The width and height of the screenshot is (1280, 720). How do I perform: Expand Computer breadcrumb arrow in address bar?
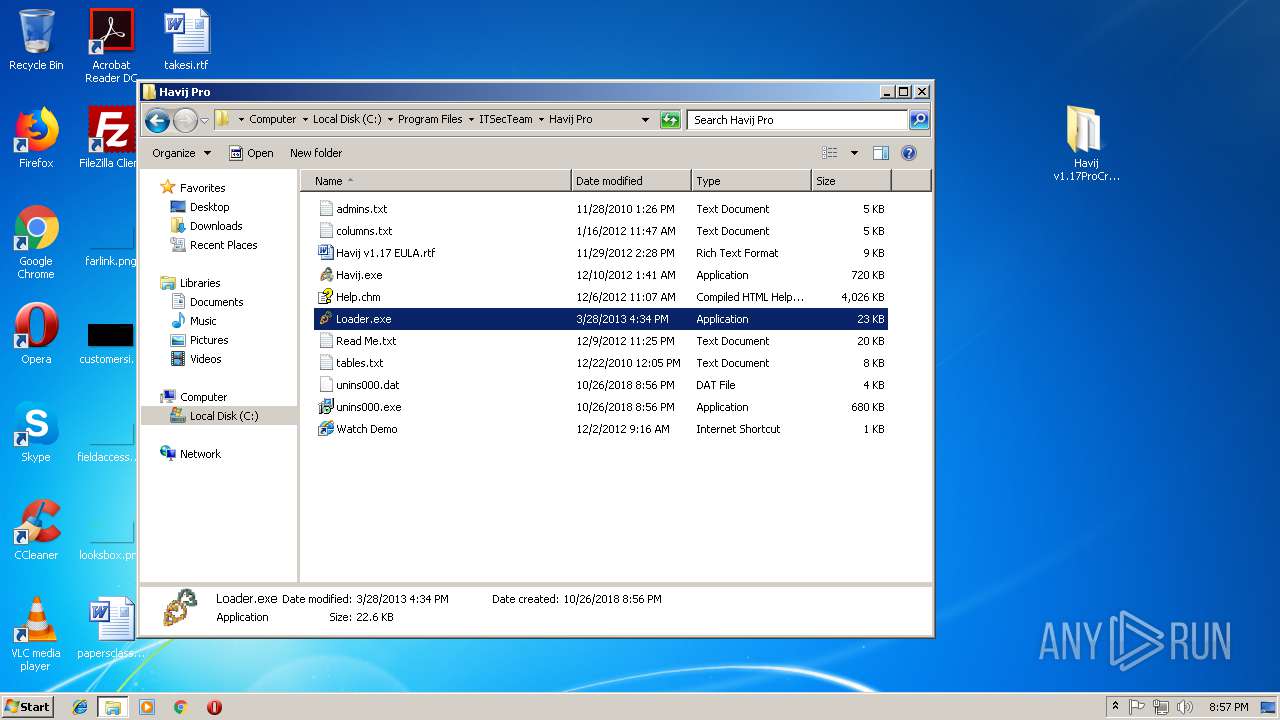(304, 119)
